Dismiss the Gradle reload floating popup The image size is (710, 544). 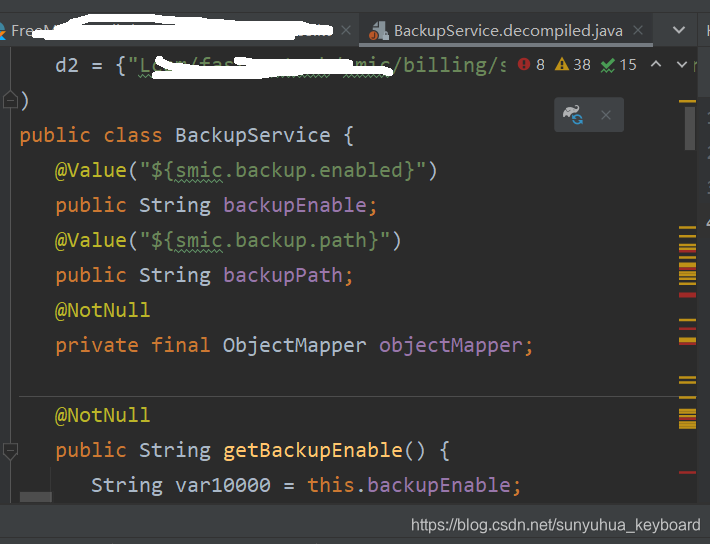click(606, 115)
